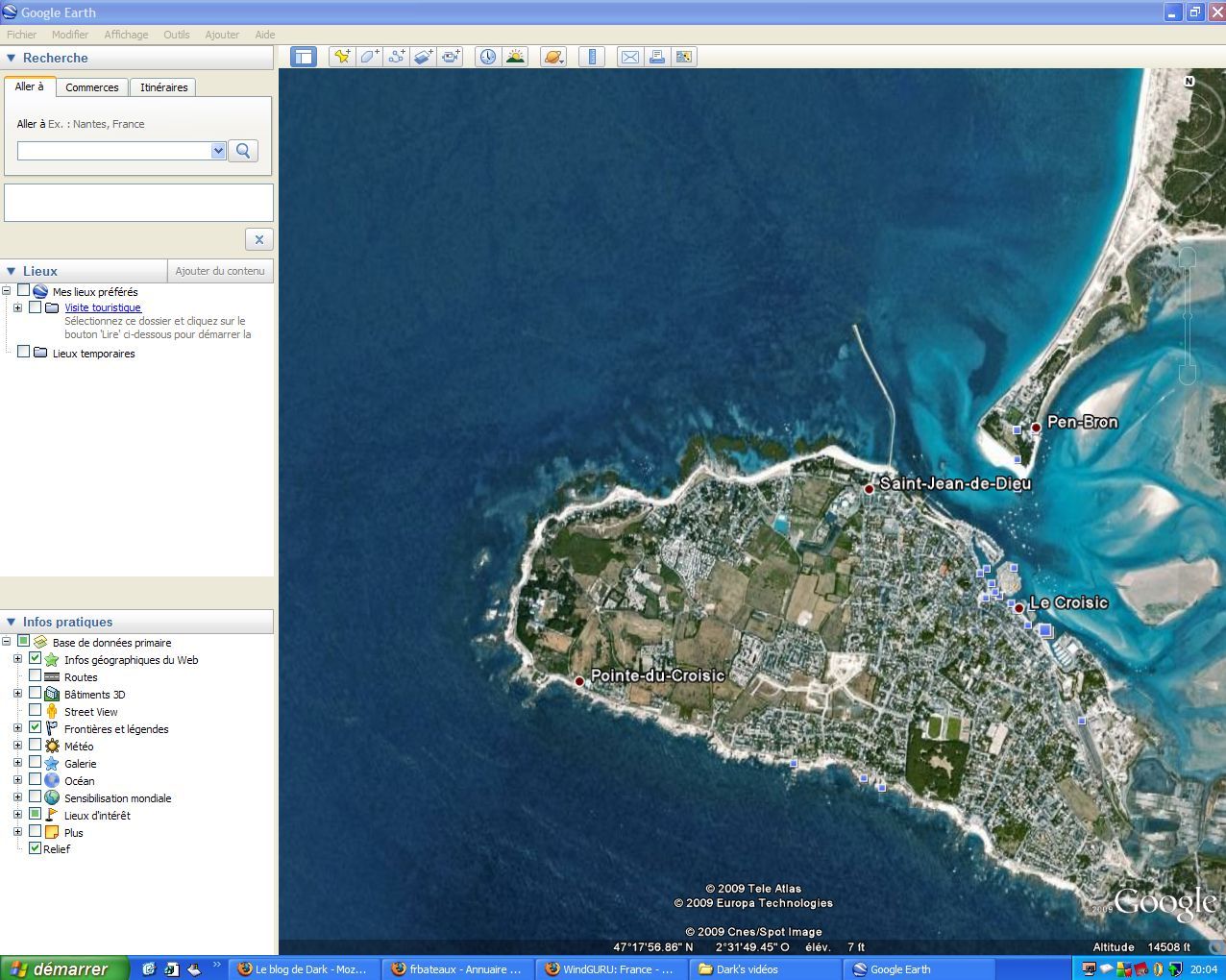Screen dimensions: 1226x980
Task: Check the Lieux temporaires checkbox
Action: pyautogui.click(x=24, y=353)
